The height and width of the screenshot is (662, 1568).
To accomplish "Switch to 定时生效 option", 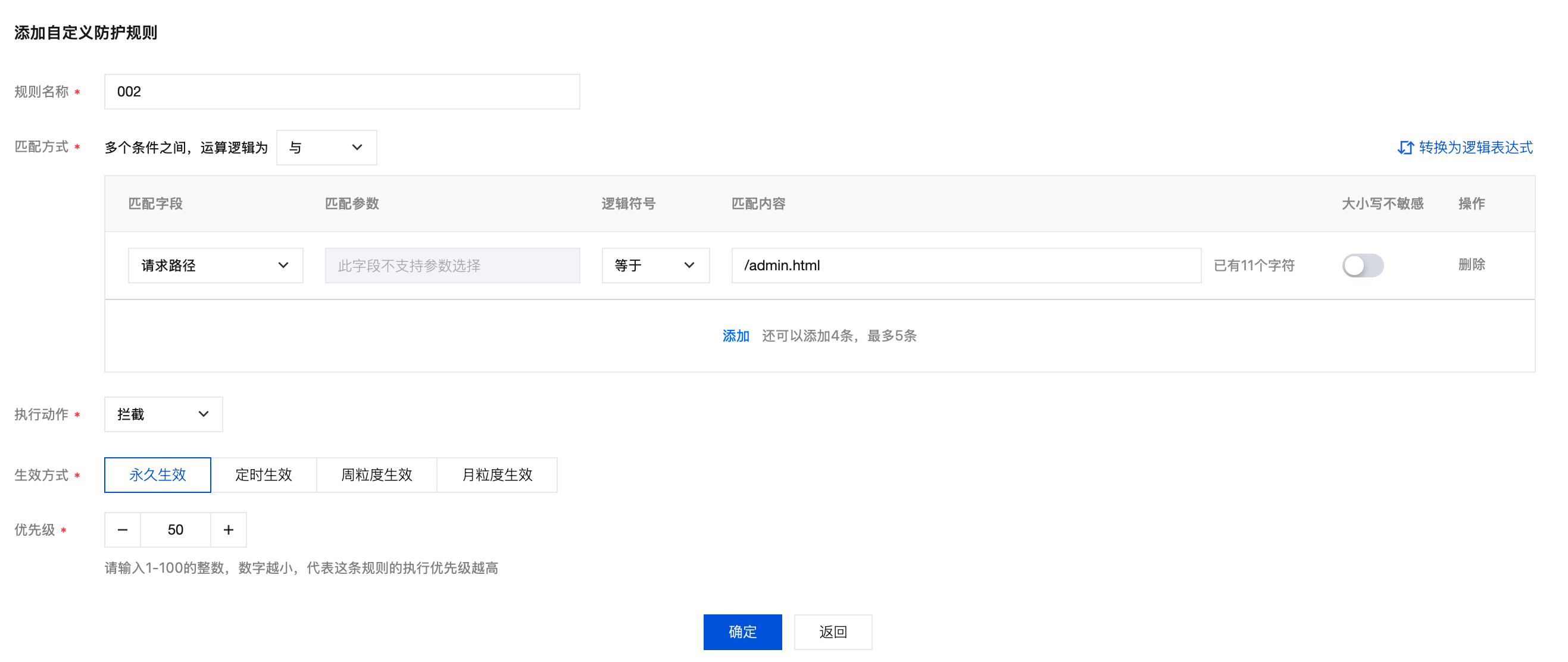I will [264, 474].
